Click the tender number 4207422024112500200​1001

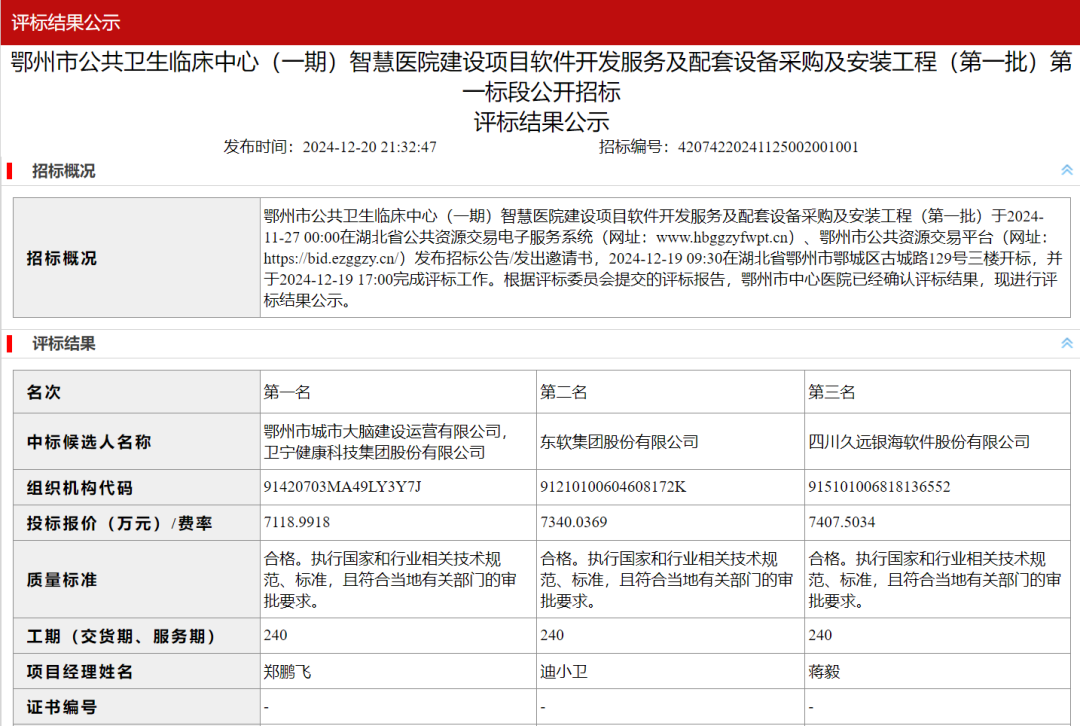pyautogui.click(x=768, y=147)
